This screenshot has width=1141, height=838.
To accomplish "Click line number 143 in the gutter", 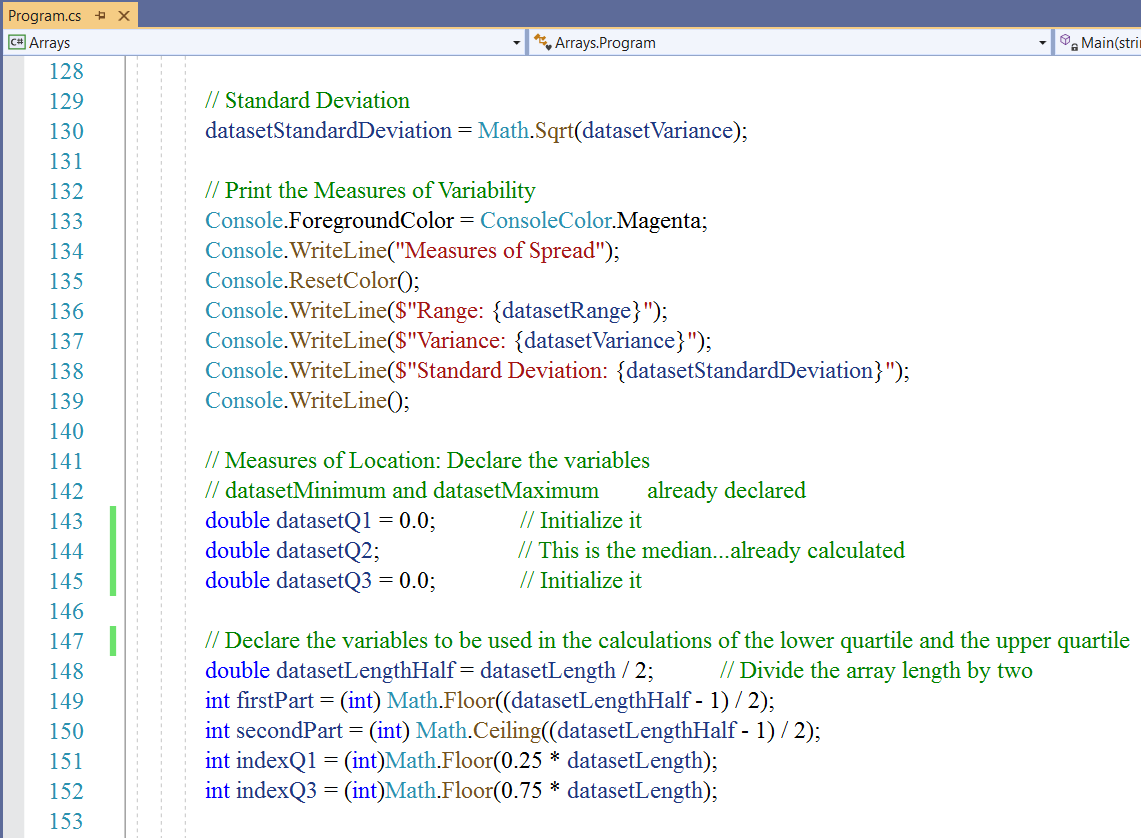I will tap(66, 521).
